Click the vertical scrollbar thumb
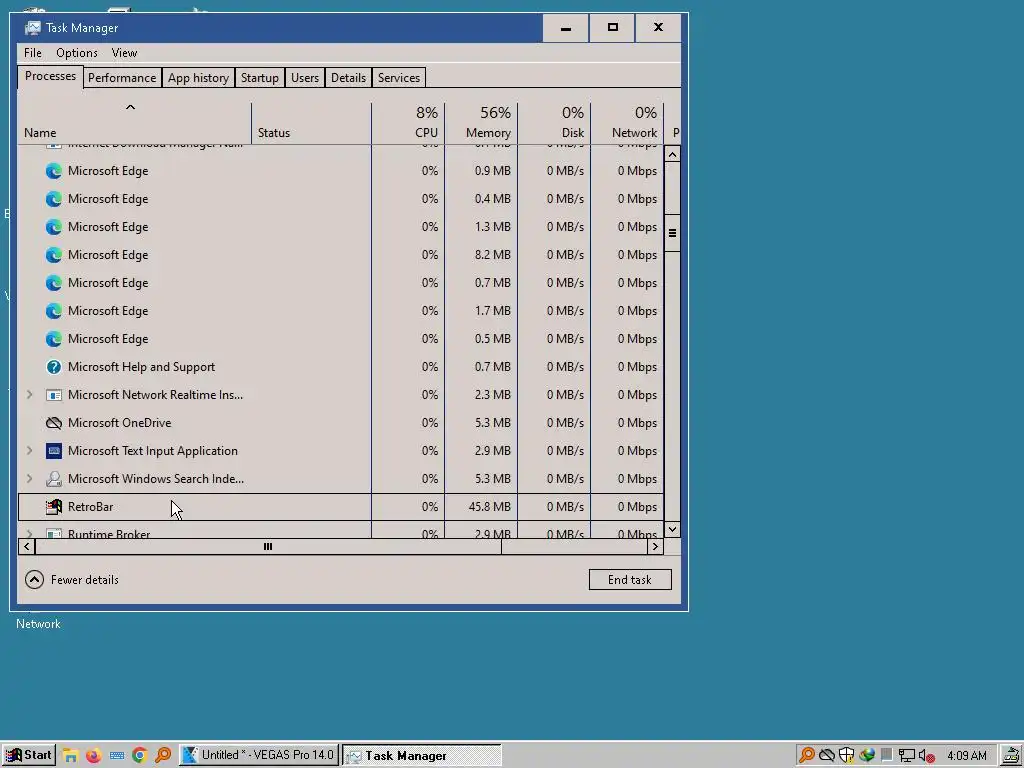Screen dimensions: 1024x768 pyautogui.click(x=672, y=233)
